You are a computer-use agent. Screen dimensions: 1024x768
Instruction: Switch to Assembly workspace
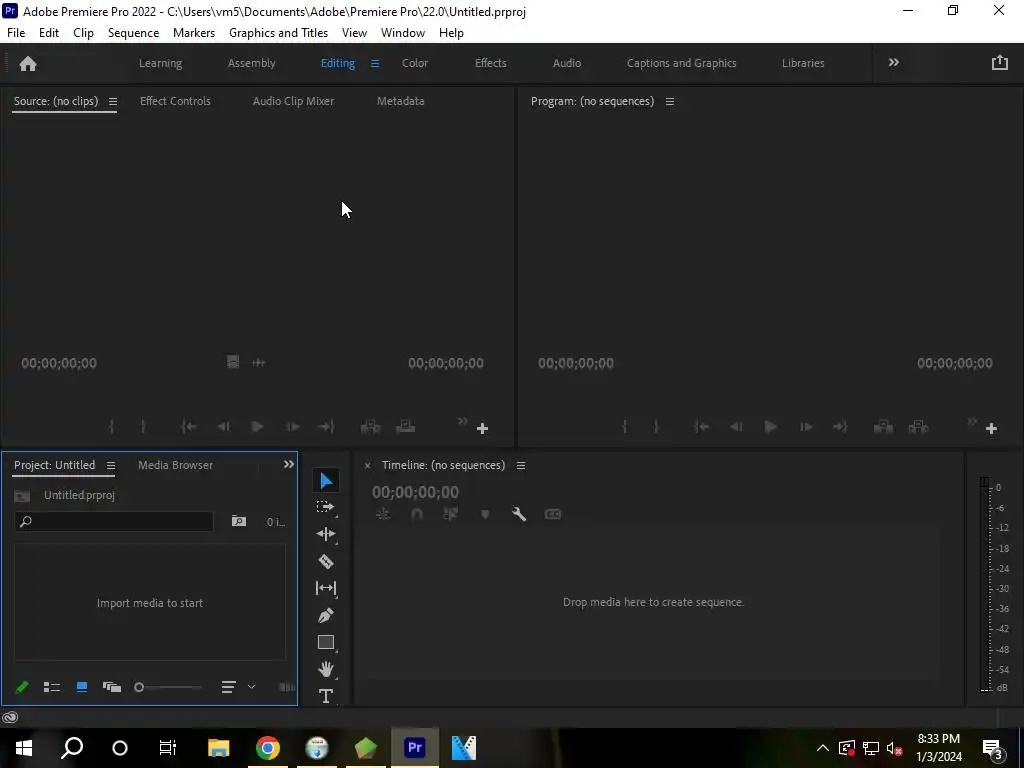click(251, 63)
